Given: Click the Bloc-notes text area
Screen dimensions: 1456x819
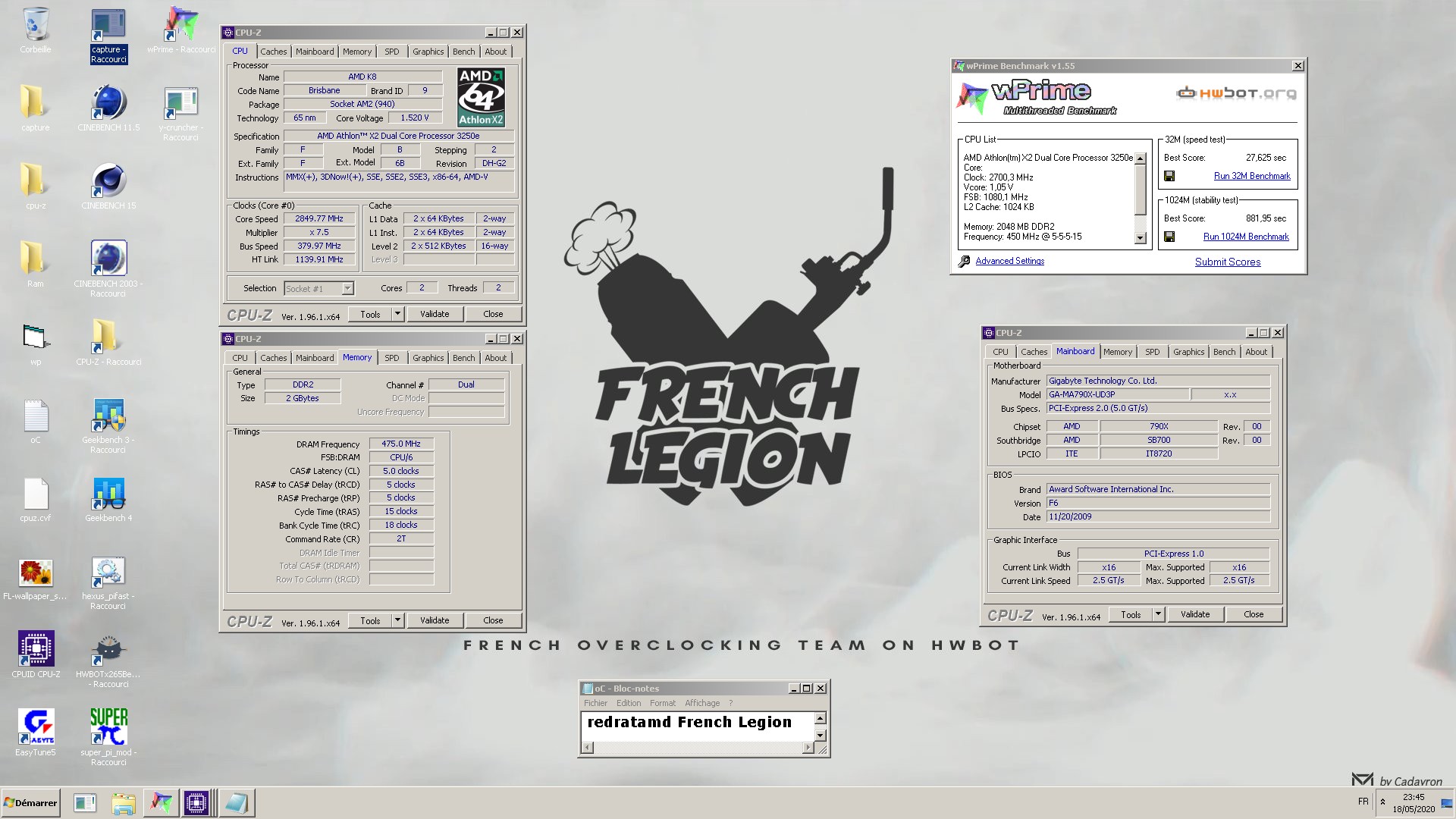Looking at the screenshot, I should click(698, 726).
